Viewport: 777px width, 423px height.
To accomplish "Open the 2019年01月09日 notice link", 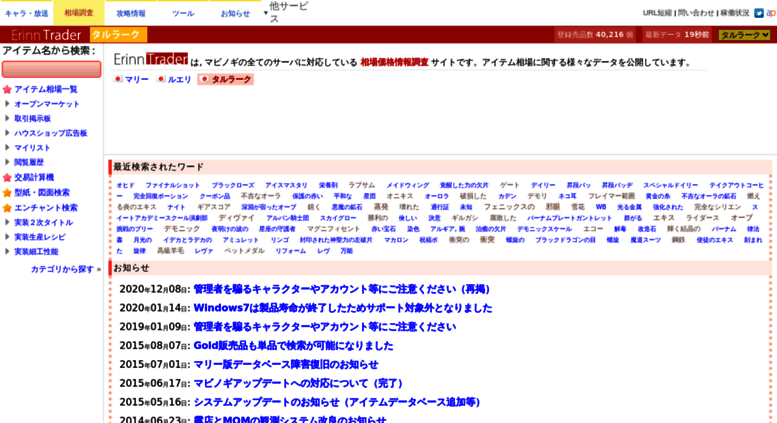I will tap(325, 327).
